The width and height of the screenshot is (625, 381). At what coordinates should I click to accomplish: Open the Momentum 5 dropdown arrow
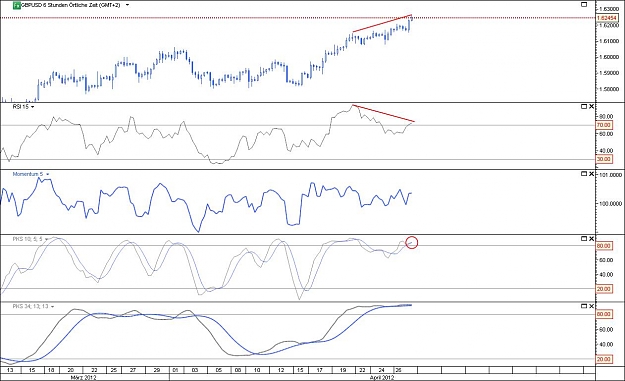47,174
